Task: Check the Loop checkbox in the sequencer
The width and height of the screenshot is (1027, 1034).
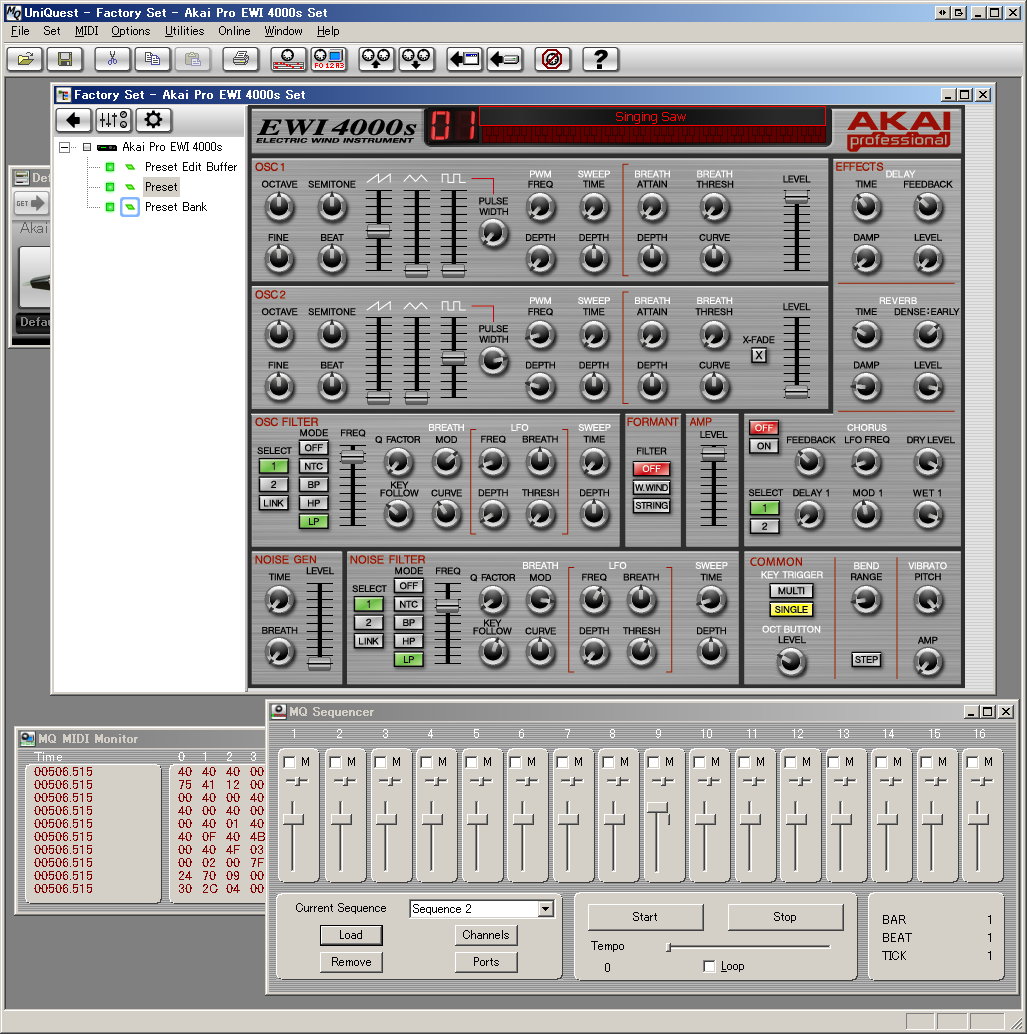Action: point(709,966)
